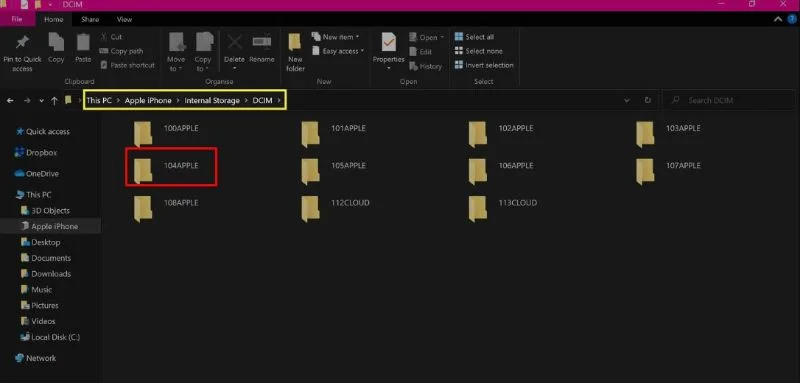Open the recent locations dropdown
Viewport: 800px width, 383px height.
41,101
